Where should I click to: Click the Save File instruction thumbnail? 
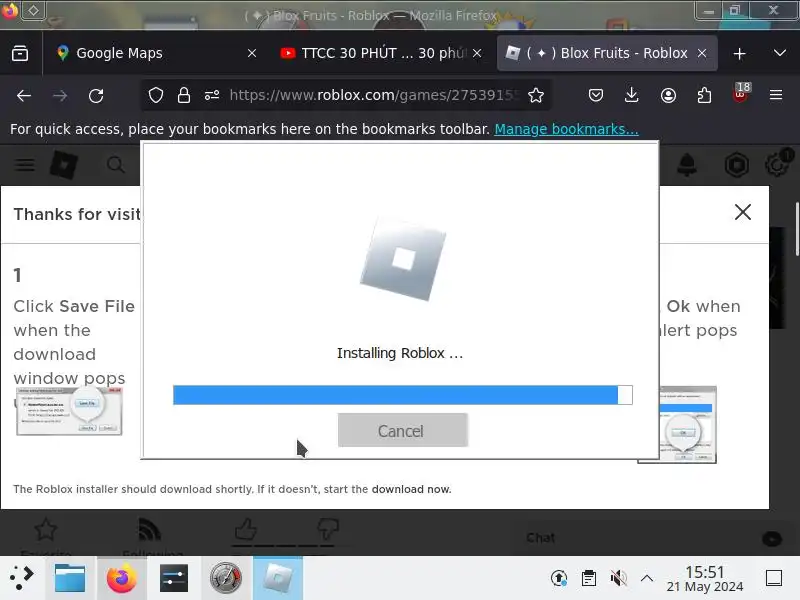pos(69,412)
